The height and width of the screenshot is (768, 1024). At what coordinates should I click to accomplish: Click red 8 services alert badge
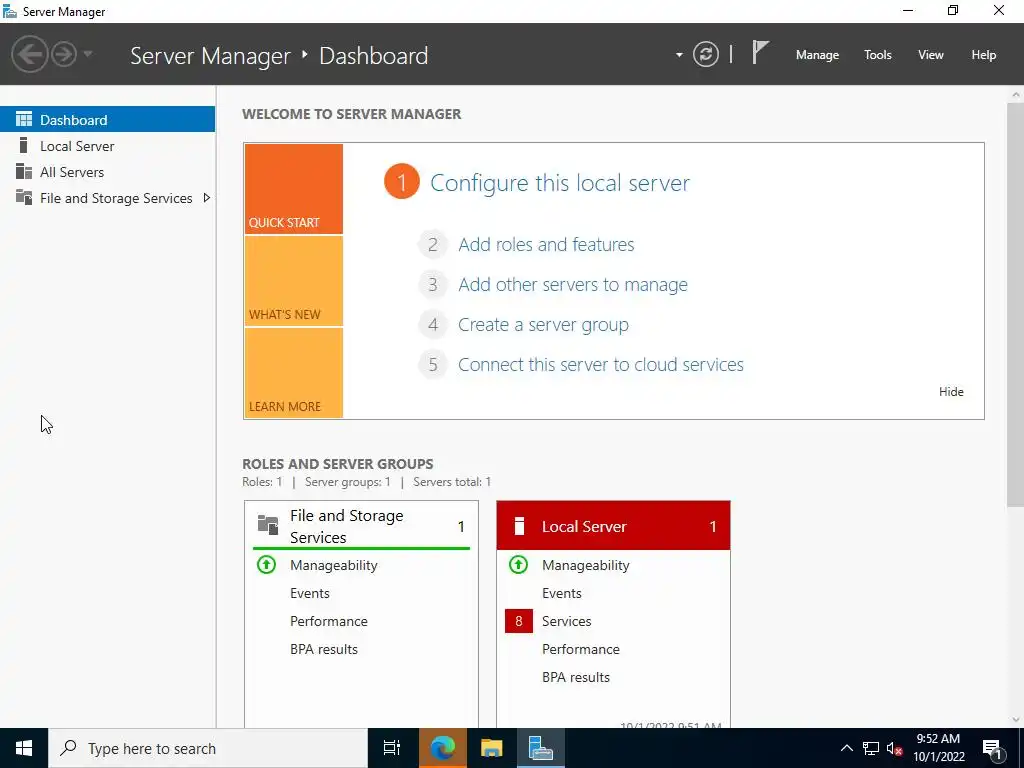(519, 621)
